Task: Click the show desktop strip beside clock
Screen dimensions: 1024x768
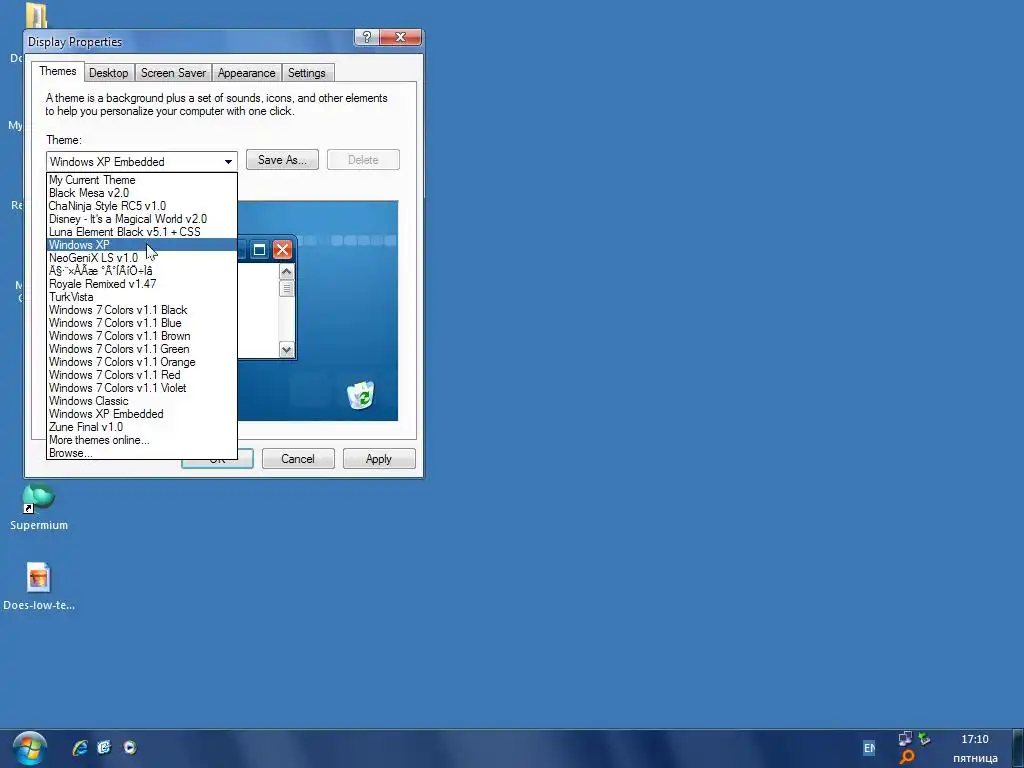Action: coord(1019,748)
